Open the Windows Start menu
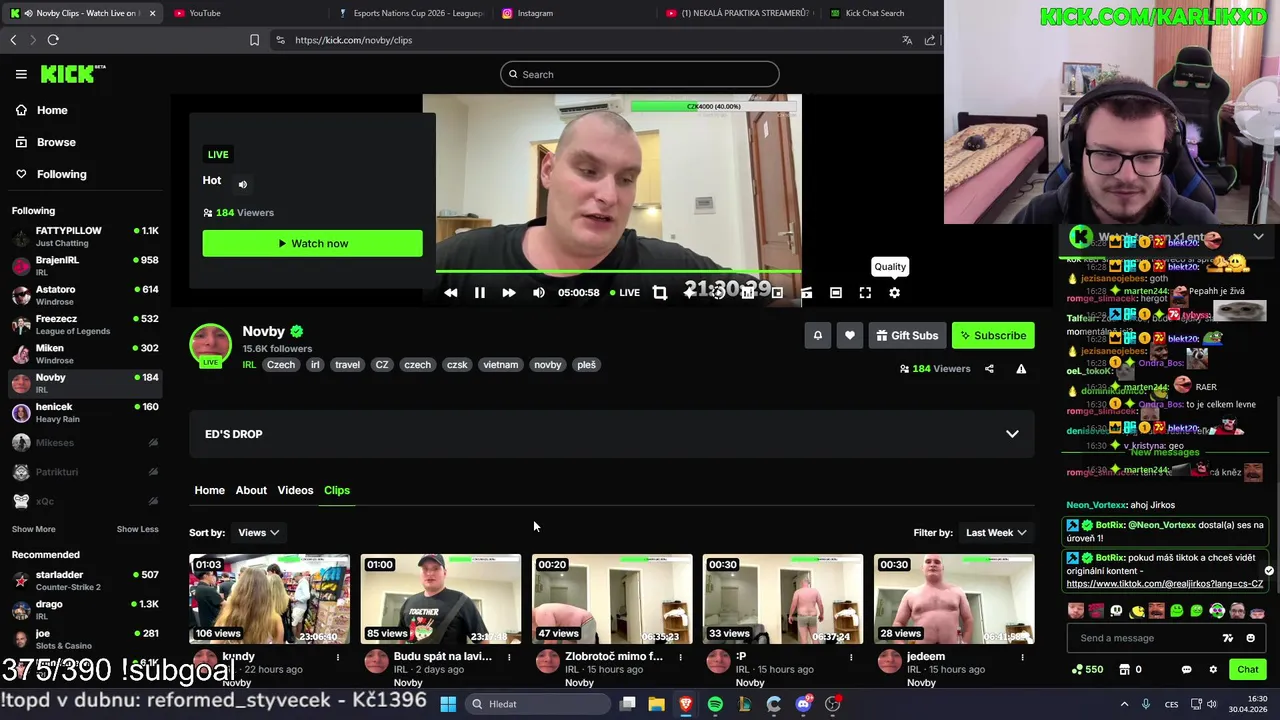This screenshot has width=1280, height=720. point(448,704)
